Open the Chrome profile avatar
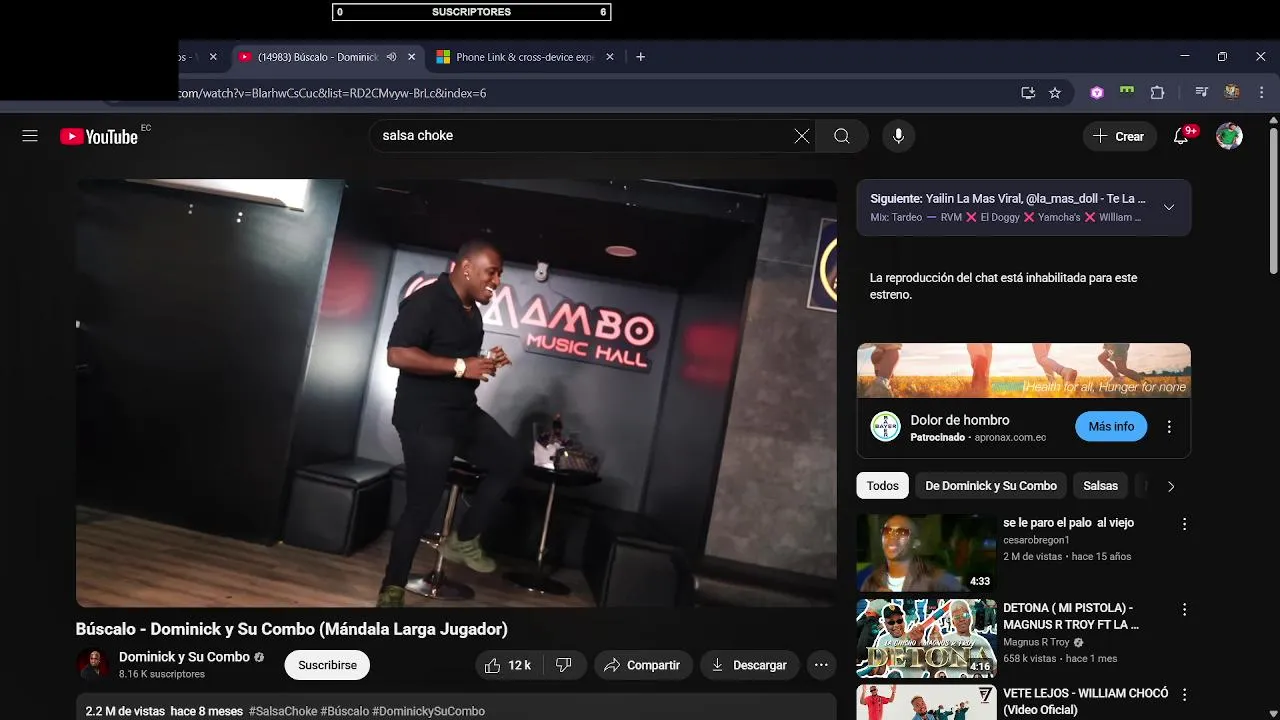Viewport: 1280px width, 720px height. coord(1232,92)
